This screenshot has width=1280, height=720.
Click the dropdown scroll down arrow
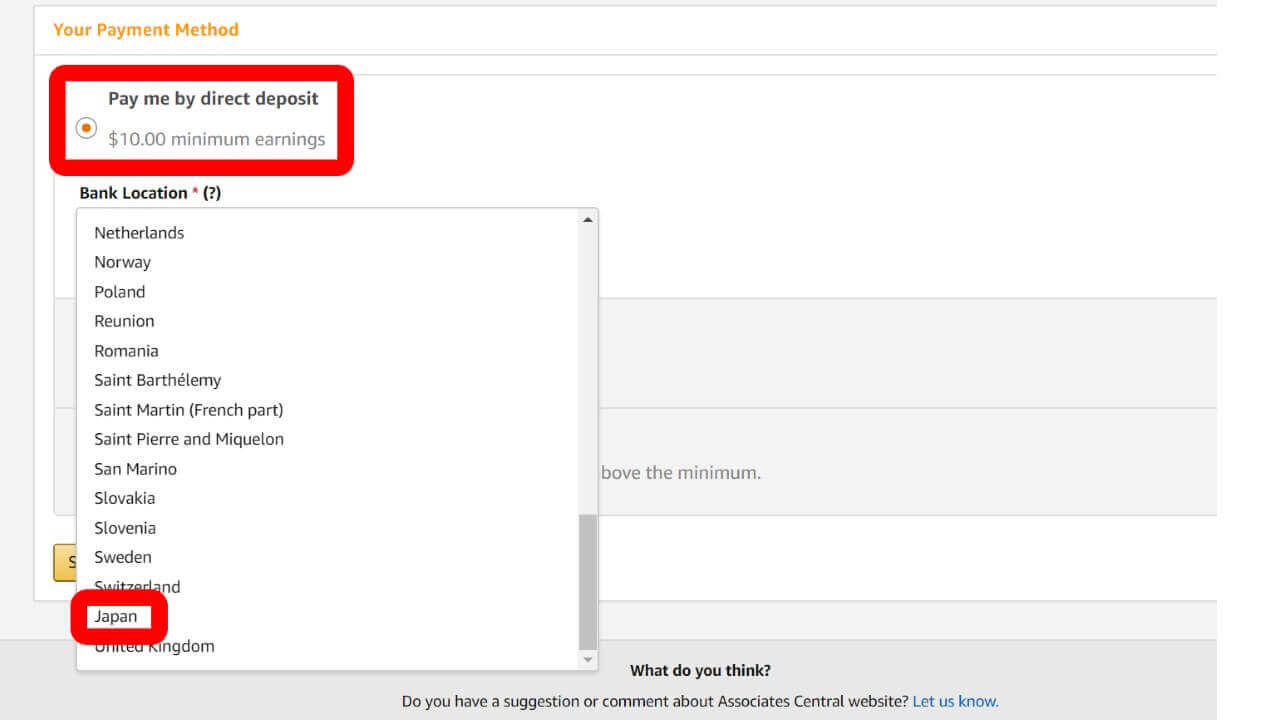pos(588,659)
